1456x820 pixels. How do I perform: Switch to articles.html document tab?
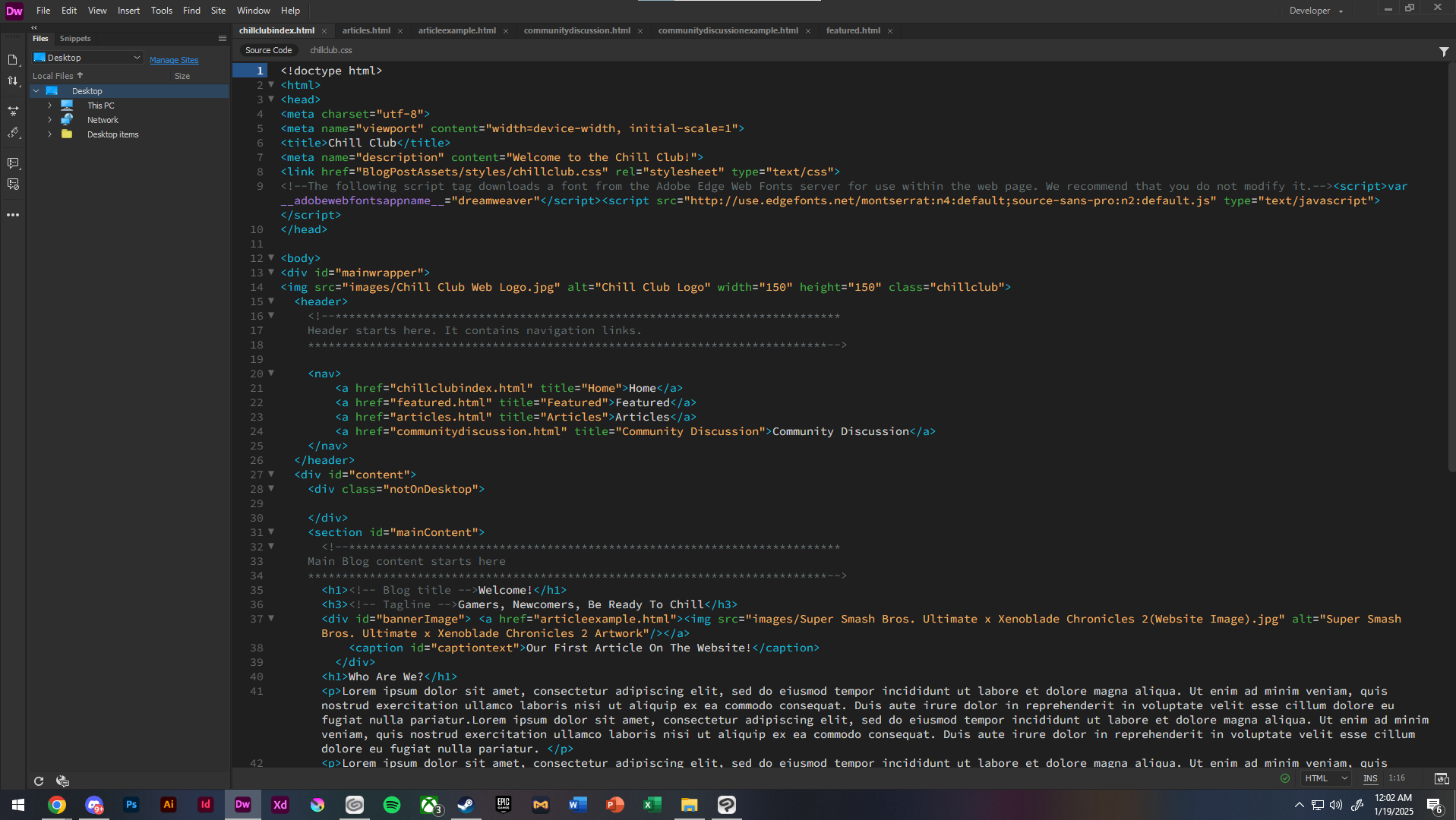[x=366, y=30]
